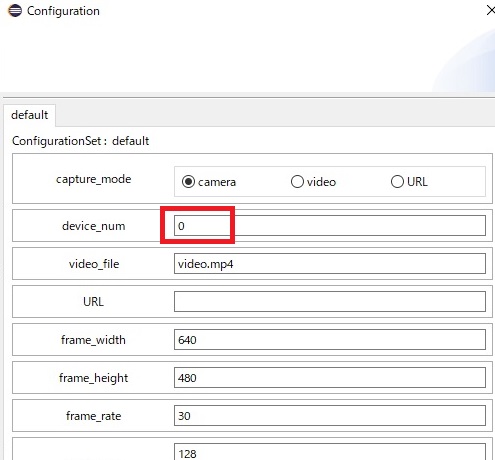Click the frame_width field showing 640
This screenshot has width=495, height=460.
[330, 340]
